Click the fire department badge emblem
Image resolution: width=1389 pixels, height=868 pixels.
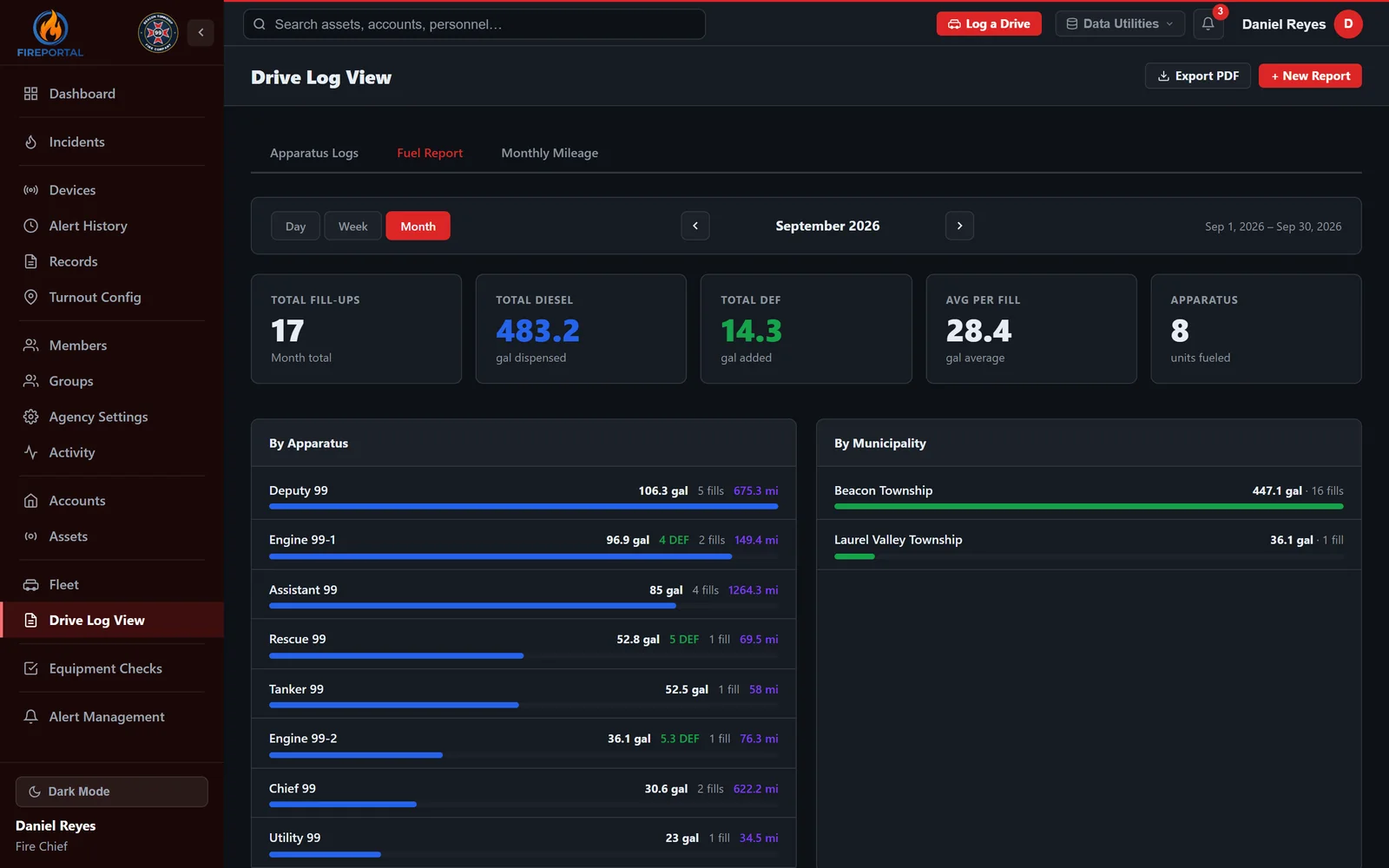point(158,33)
